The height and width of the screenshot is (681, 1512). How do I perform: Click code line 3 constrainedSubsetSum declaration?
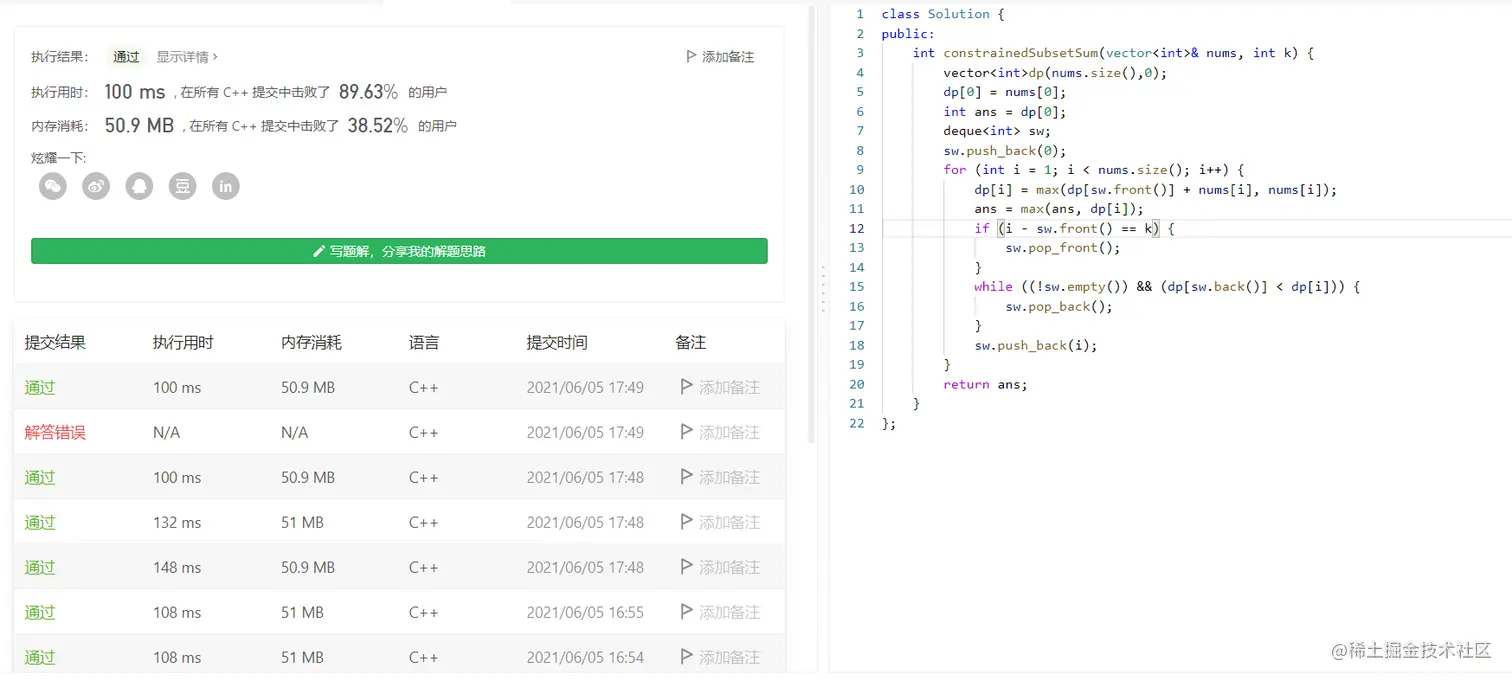pyautogui.click(x=1113, y=53)
